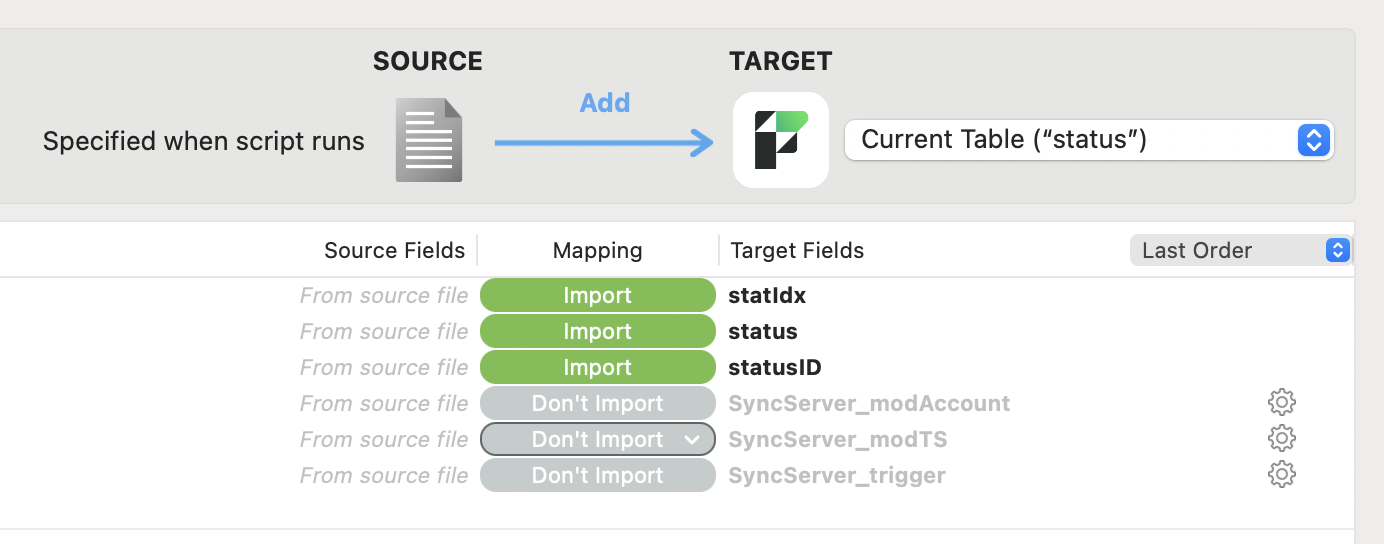Click the source file document icon
This screenshot has width=1384, height=544.
pyautogui.click(x=428, y=140)
